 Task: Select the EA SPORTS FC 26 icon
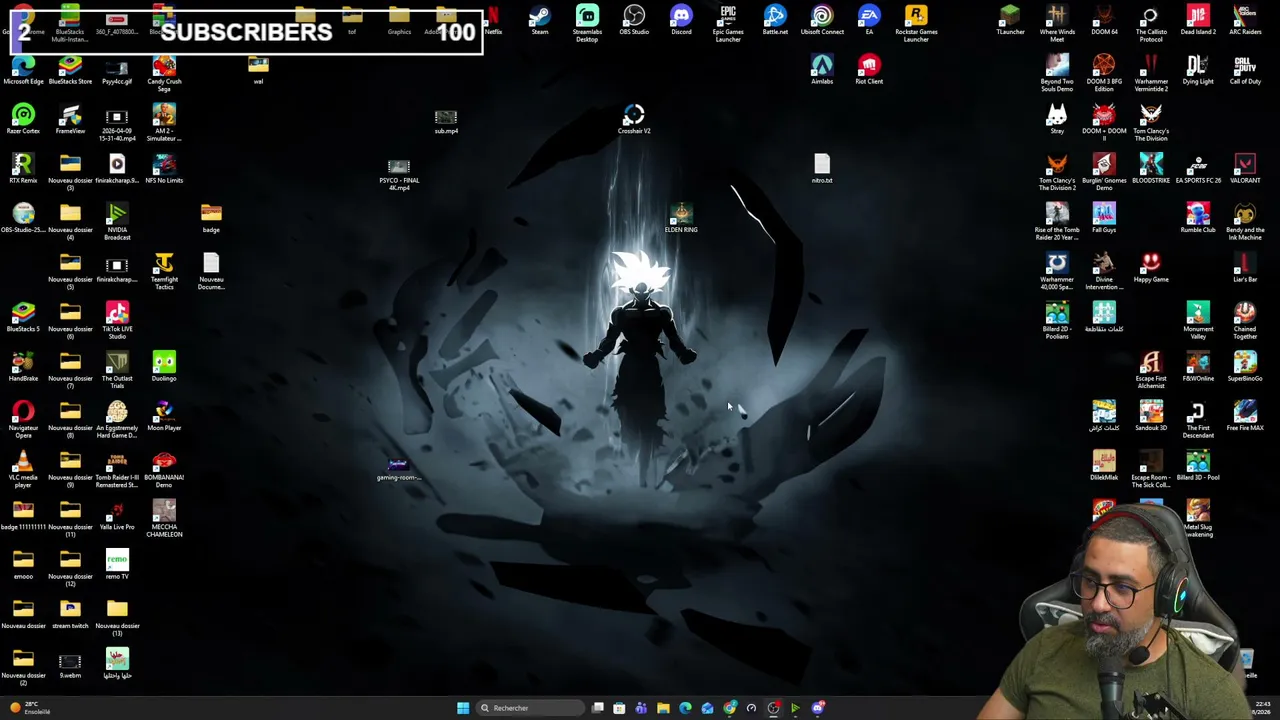[x=1198, y=169]
